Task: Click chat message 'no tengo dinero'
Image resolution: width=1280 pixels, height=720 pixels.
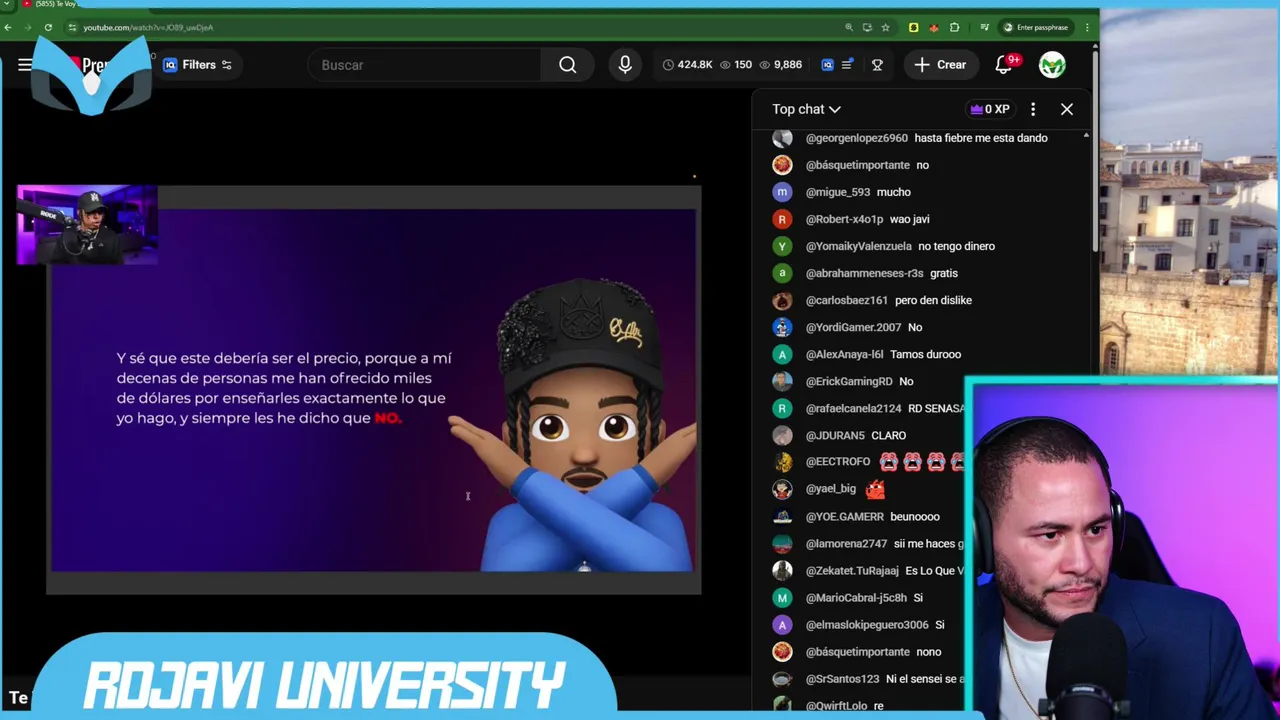Action: pyautogui.click(x=956, y=246)
